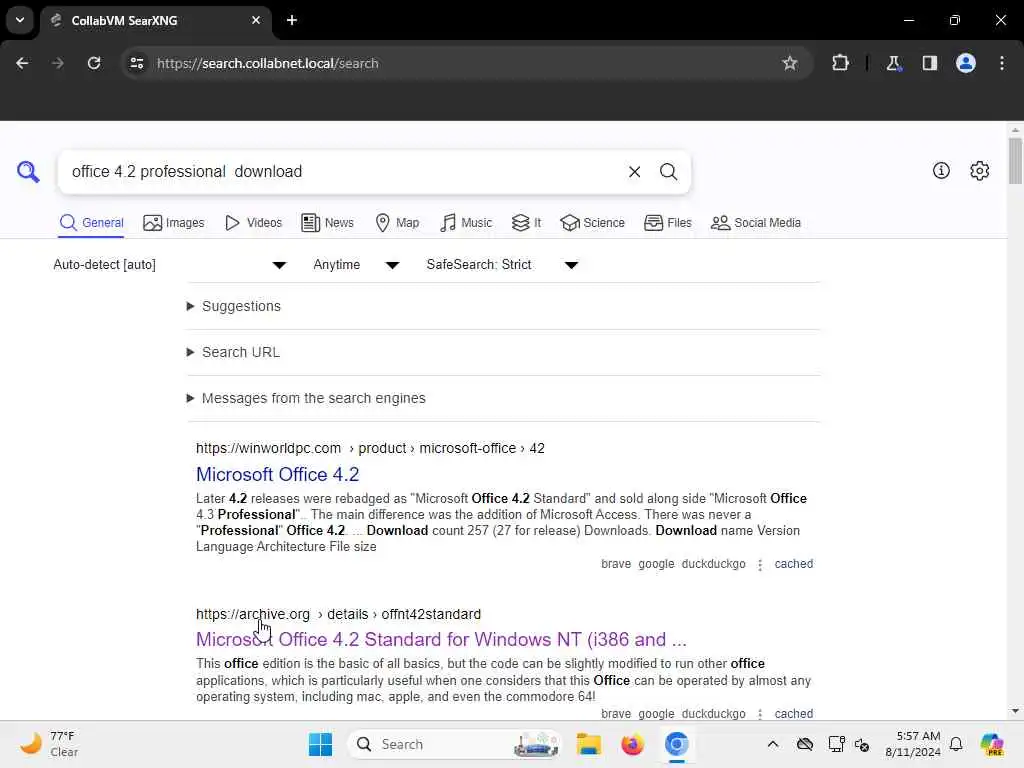
Task: Click the scrollbar down arrow
Action: pyautogui.click(x=1015, y=711)
